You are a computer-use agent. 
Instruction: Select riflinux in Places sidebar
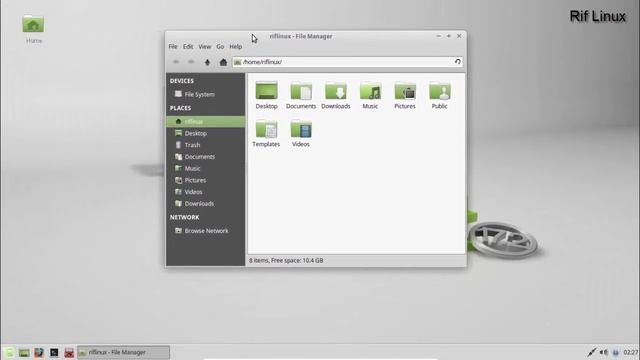pyautogui.click(x=205, y=122)
